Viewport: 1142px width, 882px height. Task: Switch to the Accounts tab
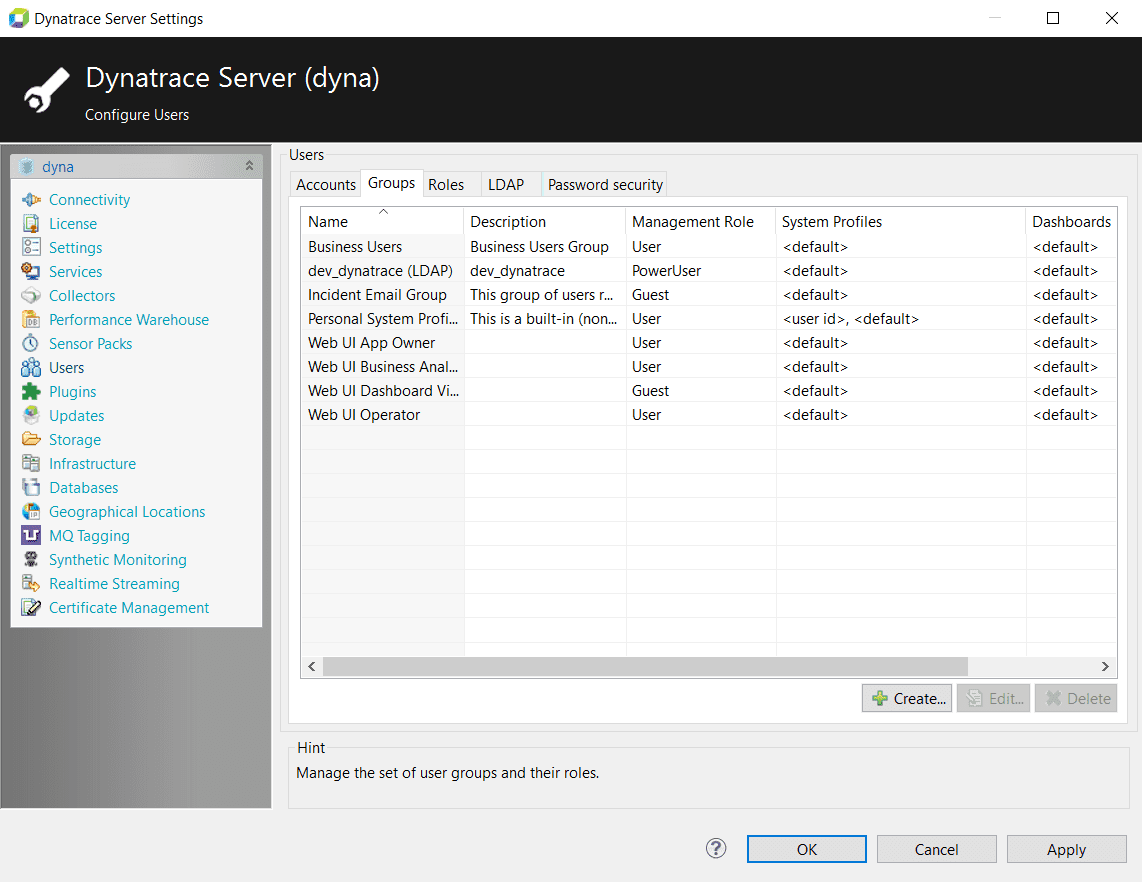pos(326,185)
